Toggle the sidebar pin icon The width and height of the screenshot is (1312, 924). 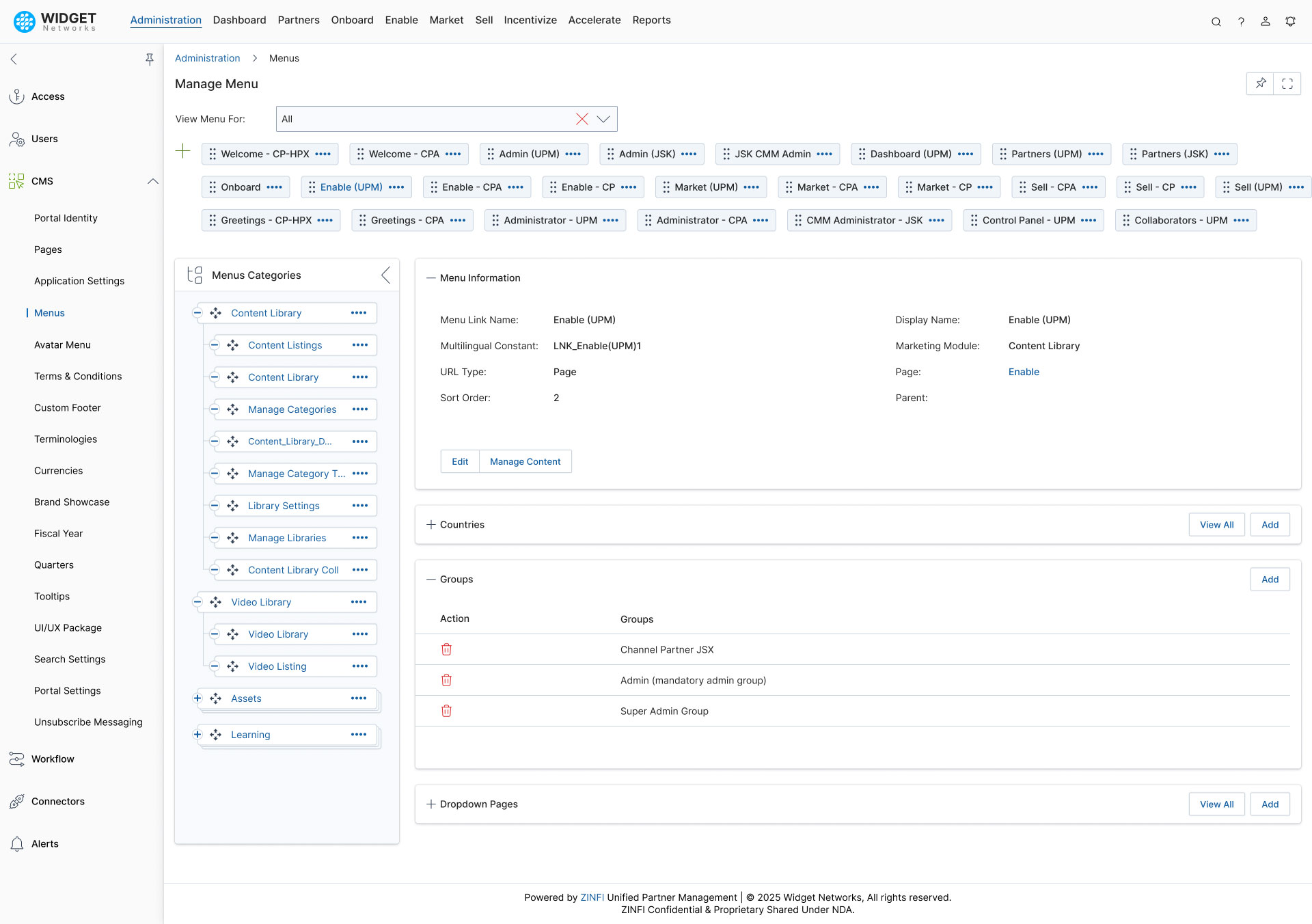(150, 59)
